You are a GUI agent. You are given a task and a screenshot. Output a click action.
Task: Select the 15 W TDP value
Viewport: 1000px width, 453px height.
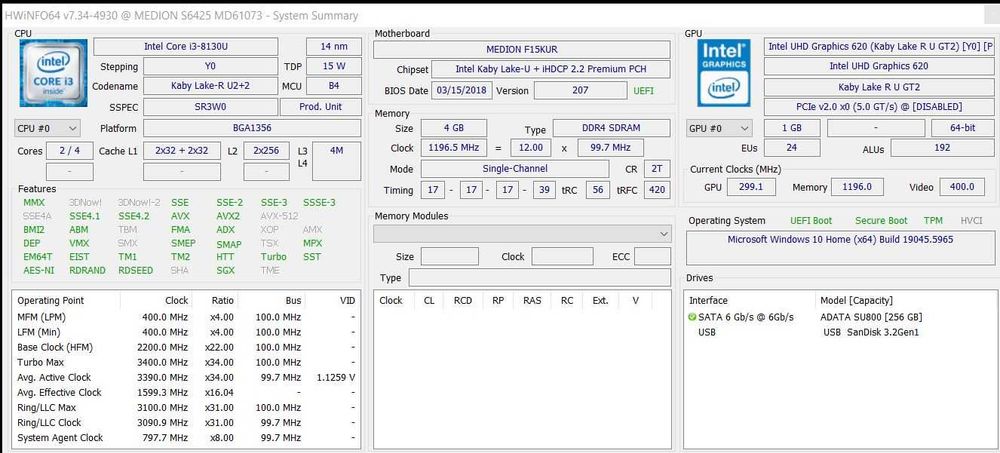(334, 66)
